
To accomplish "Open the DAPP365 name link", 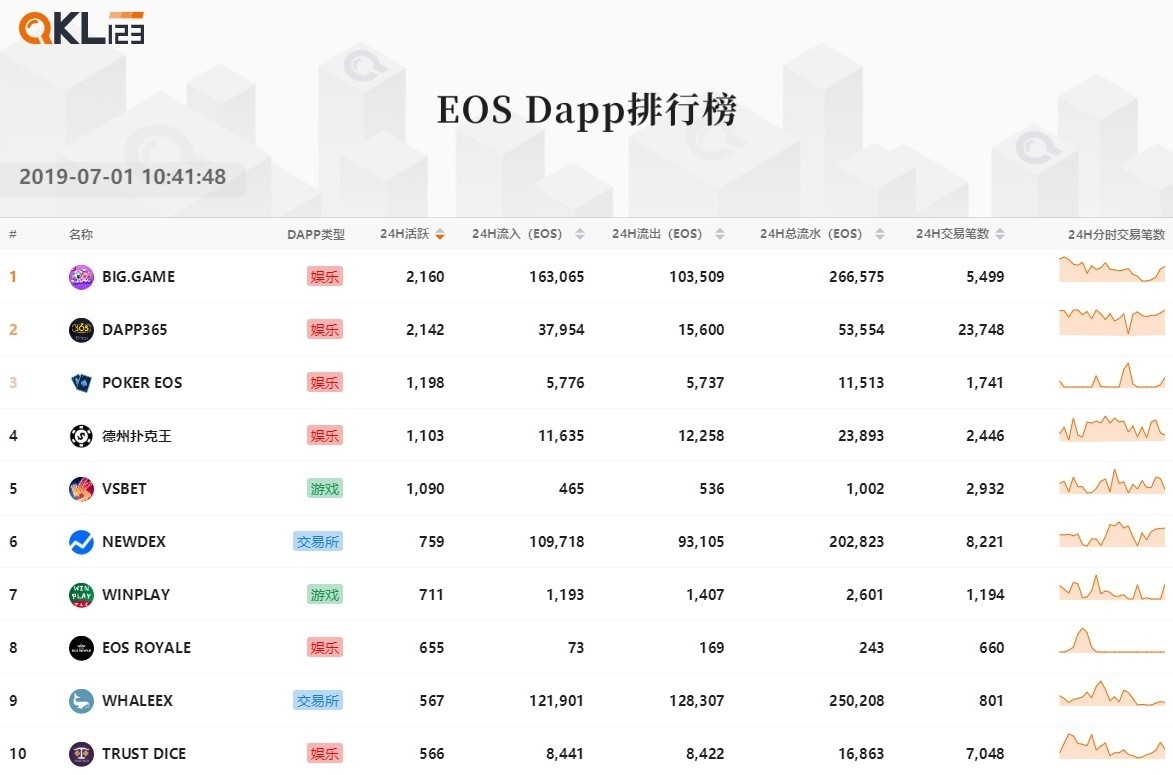I will pyautogui.click(x=135, y=330).
